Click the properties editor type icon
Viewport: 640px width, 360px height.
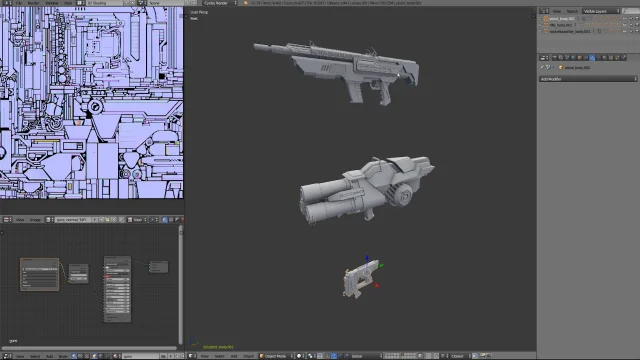(544, 58)
